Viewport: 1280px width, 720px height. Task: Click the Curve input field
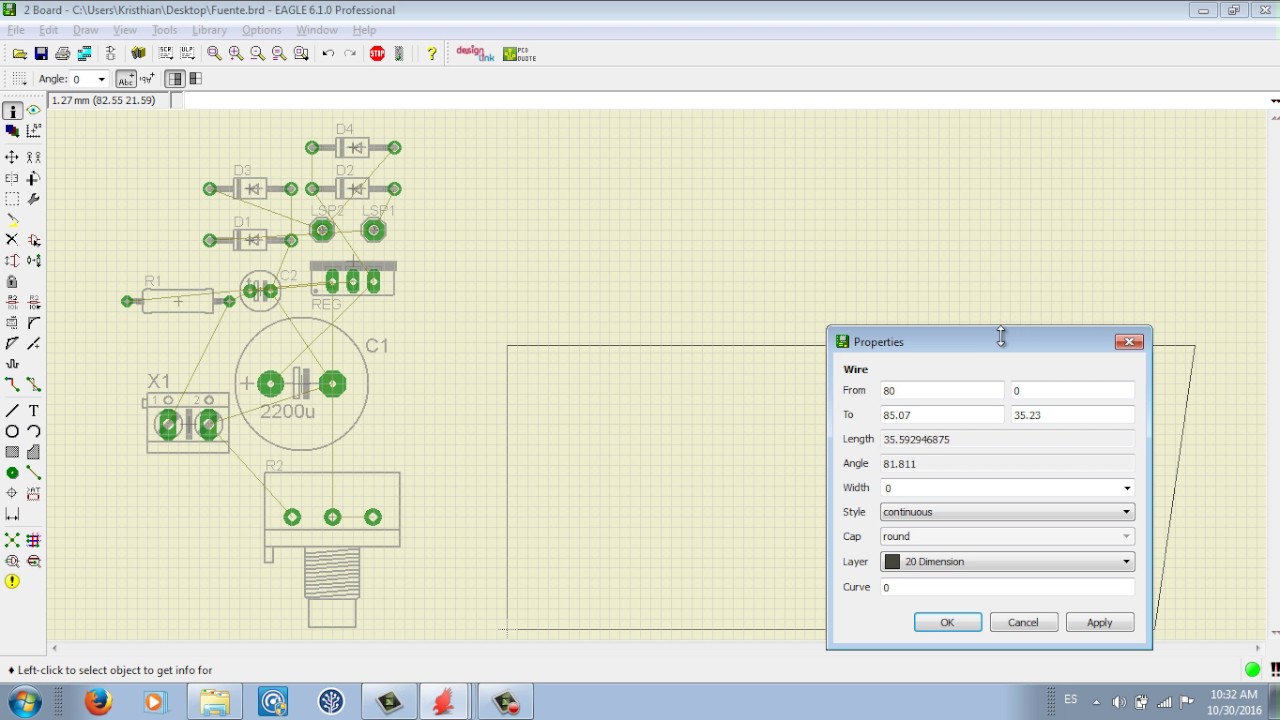(x=1007, y=587)
